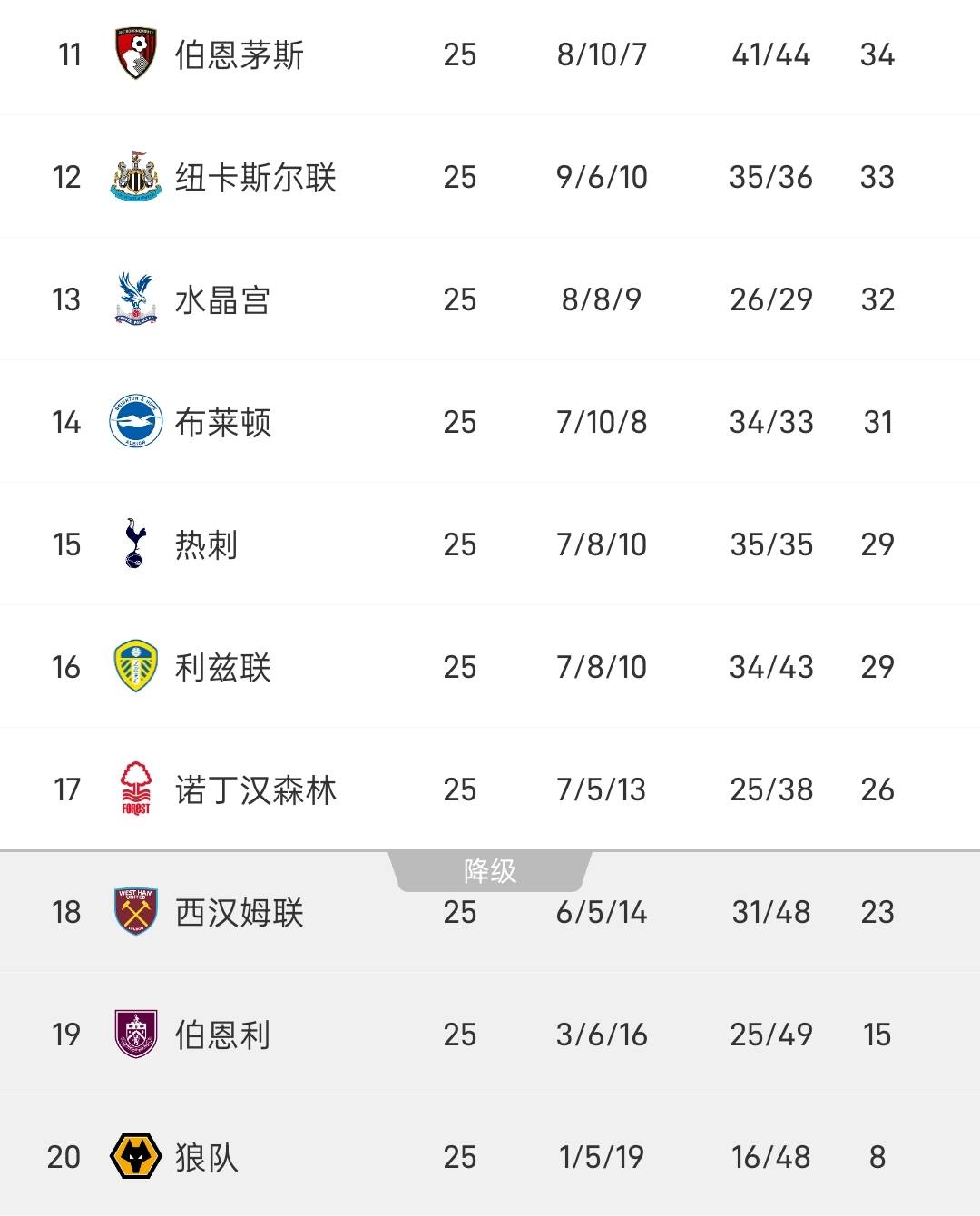Screen dimensions: 980x1216
Task: Open the Crystal Palace eagle crest
Action: coord(136,299)
